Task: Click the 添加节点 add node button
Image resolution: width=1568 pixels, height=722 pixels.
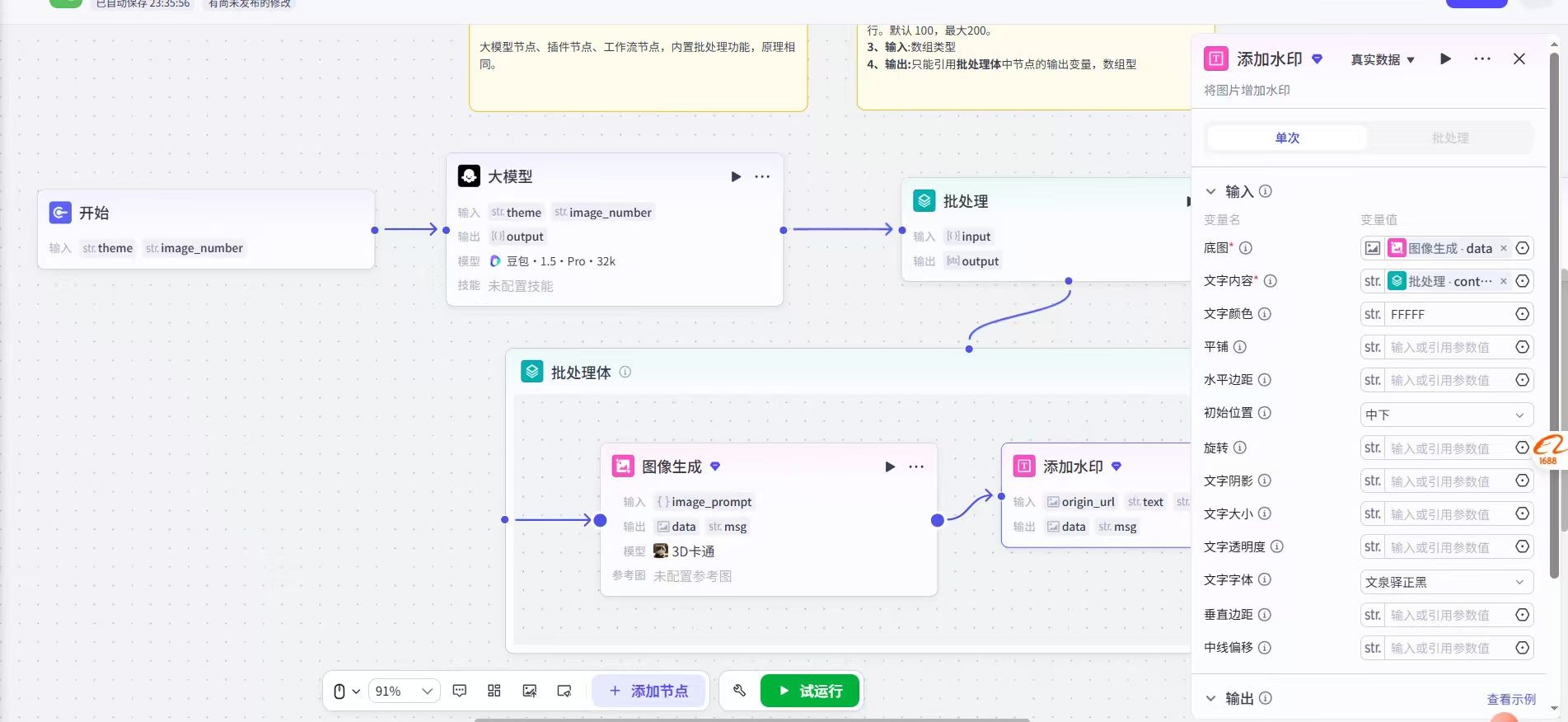Action: coord(648,691)
